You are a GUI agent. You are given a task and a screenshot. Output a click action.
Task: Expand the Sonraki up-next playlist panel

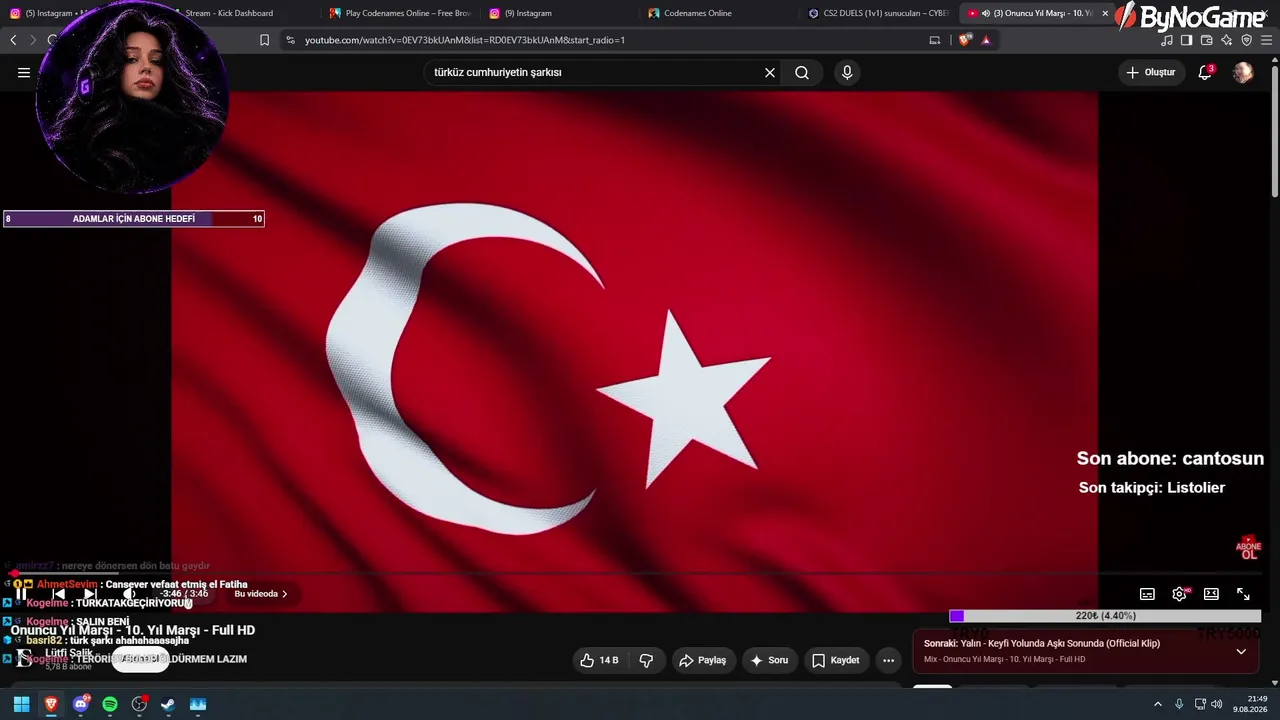click(x=1241, y=651)
